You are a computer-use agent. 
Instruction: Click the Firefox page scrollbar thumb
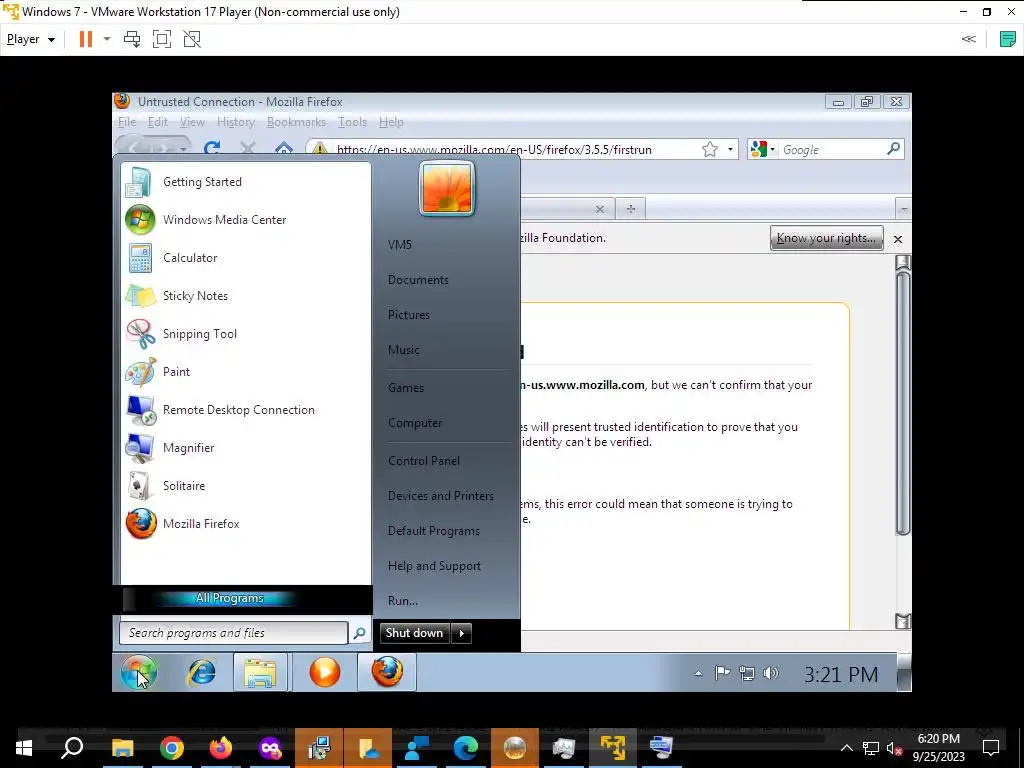click(x=903, y=404)
